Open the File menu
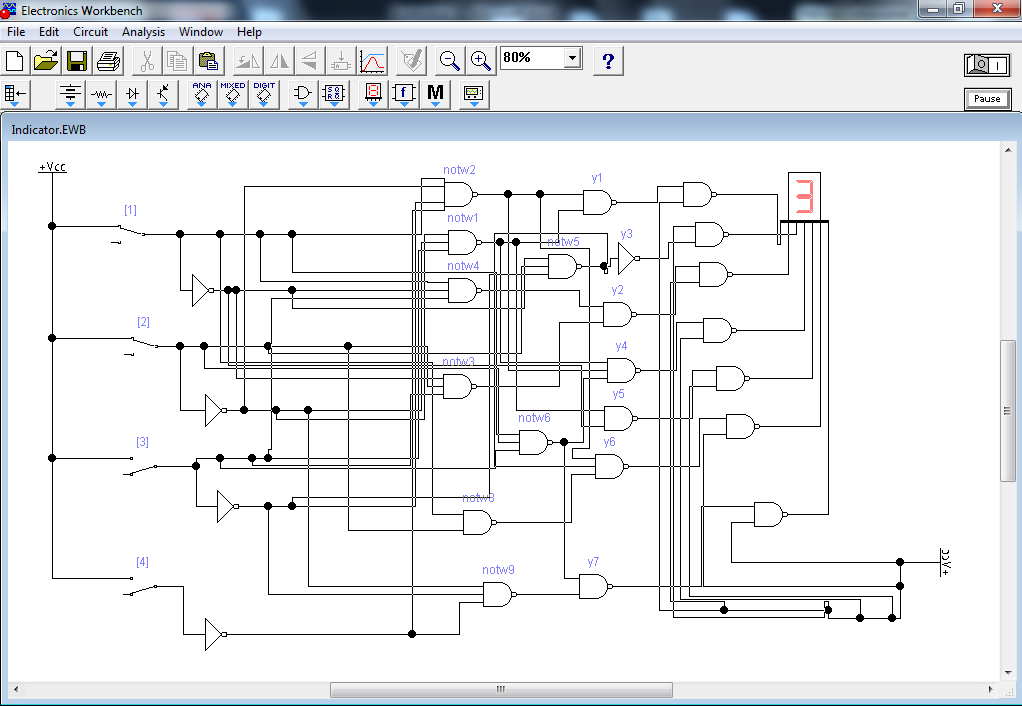Image resolution: width=1022 pixels, height=706 pixels. coord(16,31)
